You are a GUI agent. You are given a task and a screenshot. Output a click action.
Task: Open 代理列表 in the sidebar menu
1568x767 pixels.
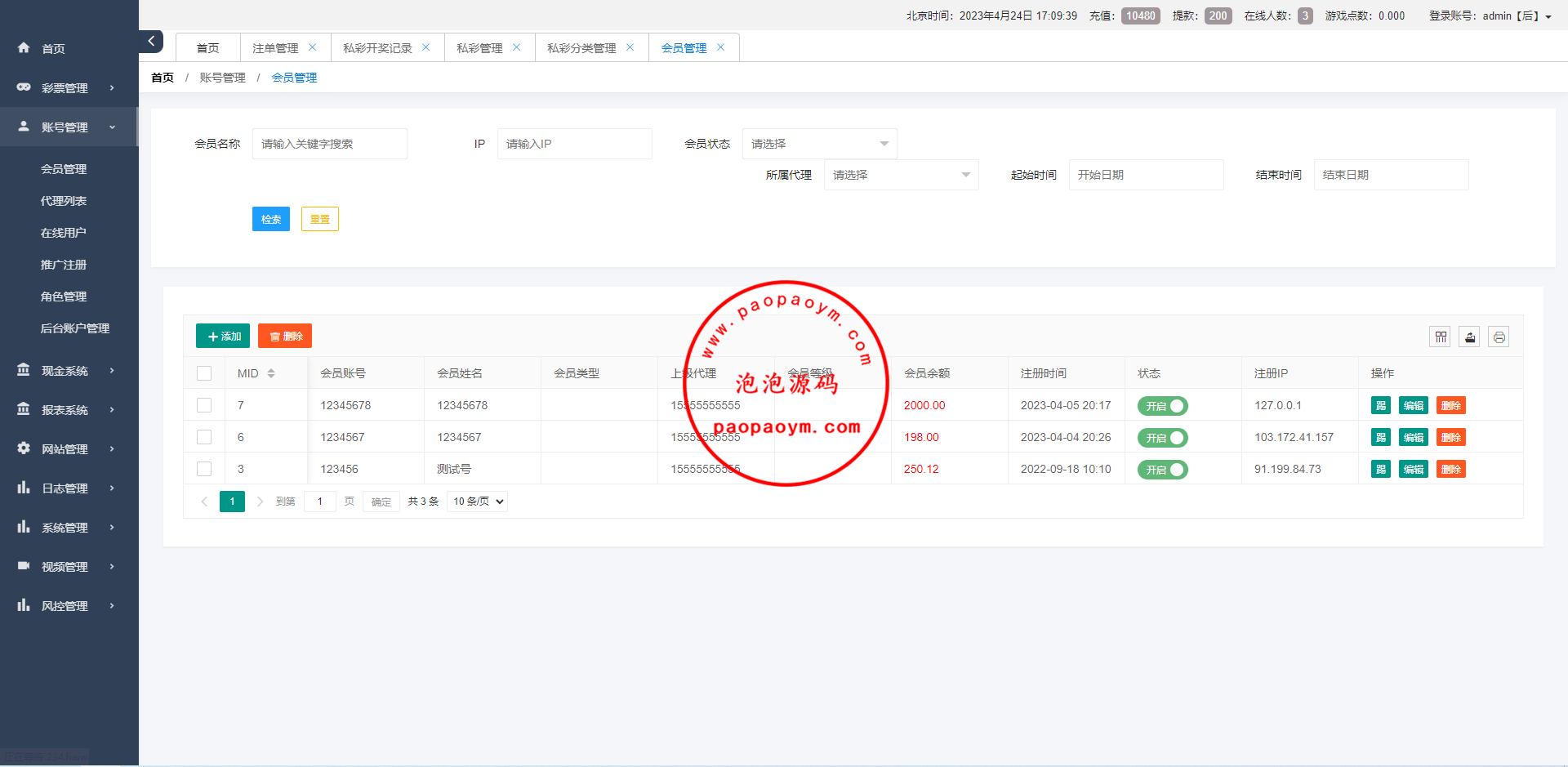64,201
